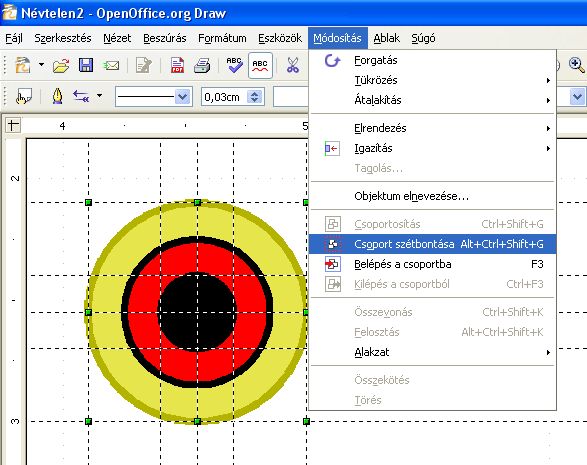Viewport: 587px width, 465px height.
Task: Click the Send document as e-mail icon
Action: 111,66
